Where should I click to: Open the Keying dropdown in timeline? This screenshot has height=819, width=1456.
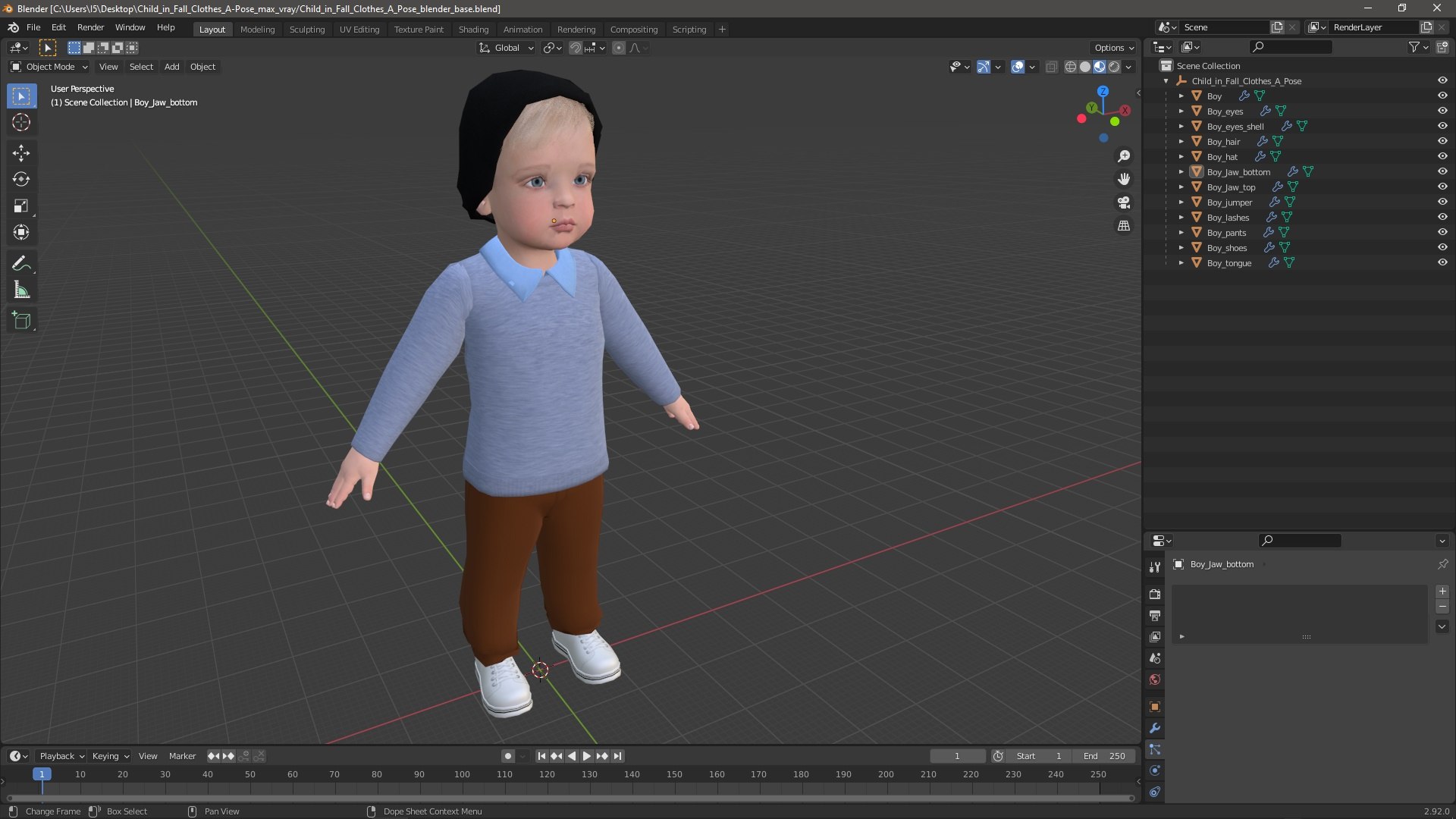click(x=110, y=756)
